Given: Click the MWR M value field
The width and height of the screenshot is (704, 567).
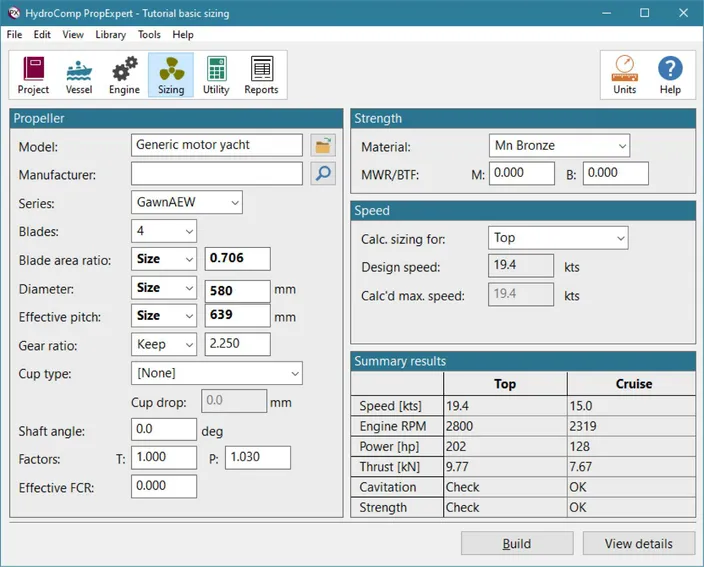Looking at the screenshot, I should tap(522, 173).
